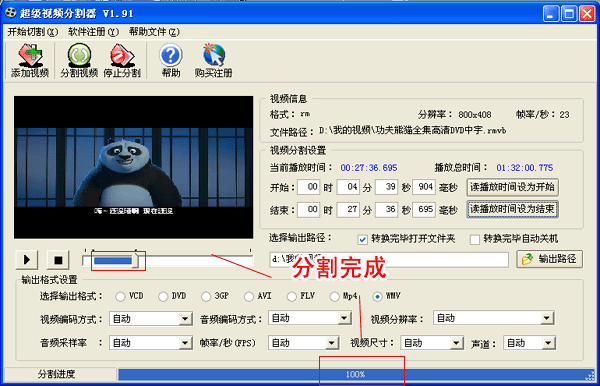This screenshot has height=386, width=600.
Task: Stop the video preview playback
Action: pos(58,260)
